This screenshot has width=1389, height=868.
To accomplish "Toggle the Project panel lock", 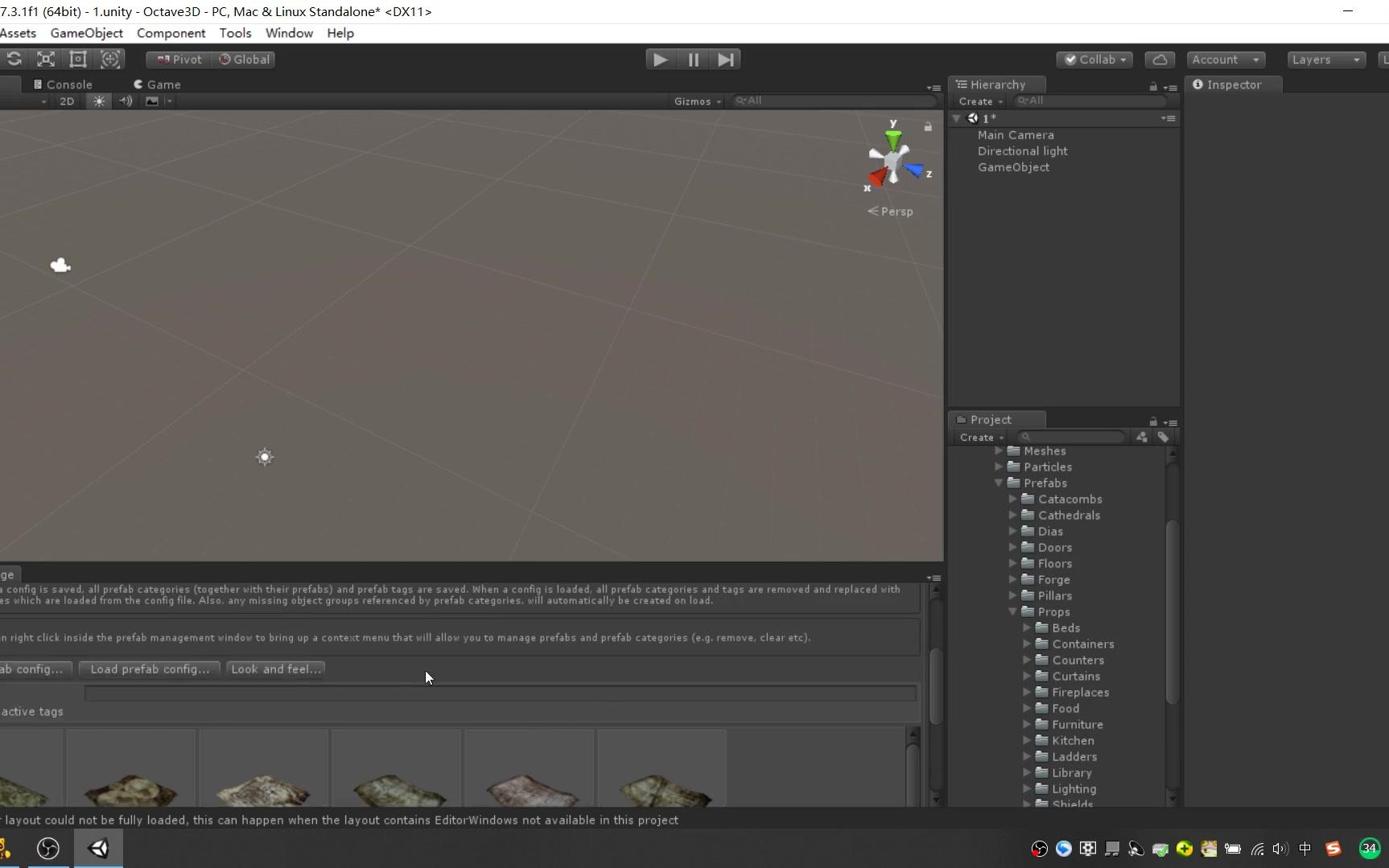I will pos(1153,422).
